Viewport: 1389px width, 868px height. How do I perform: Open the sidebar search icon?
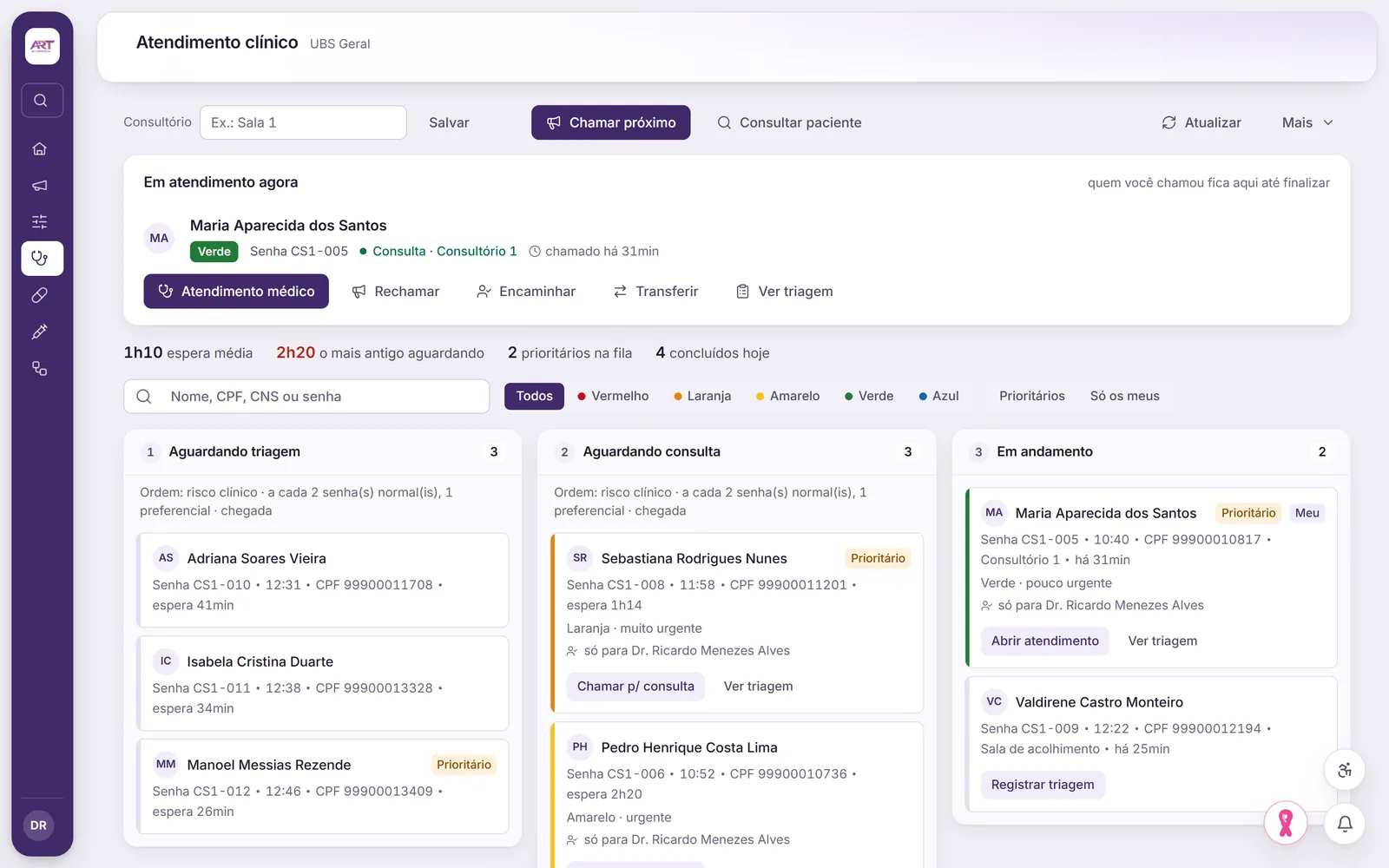42,101
